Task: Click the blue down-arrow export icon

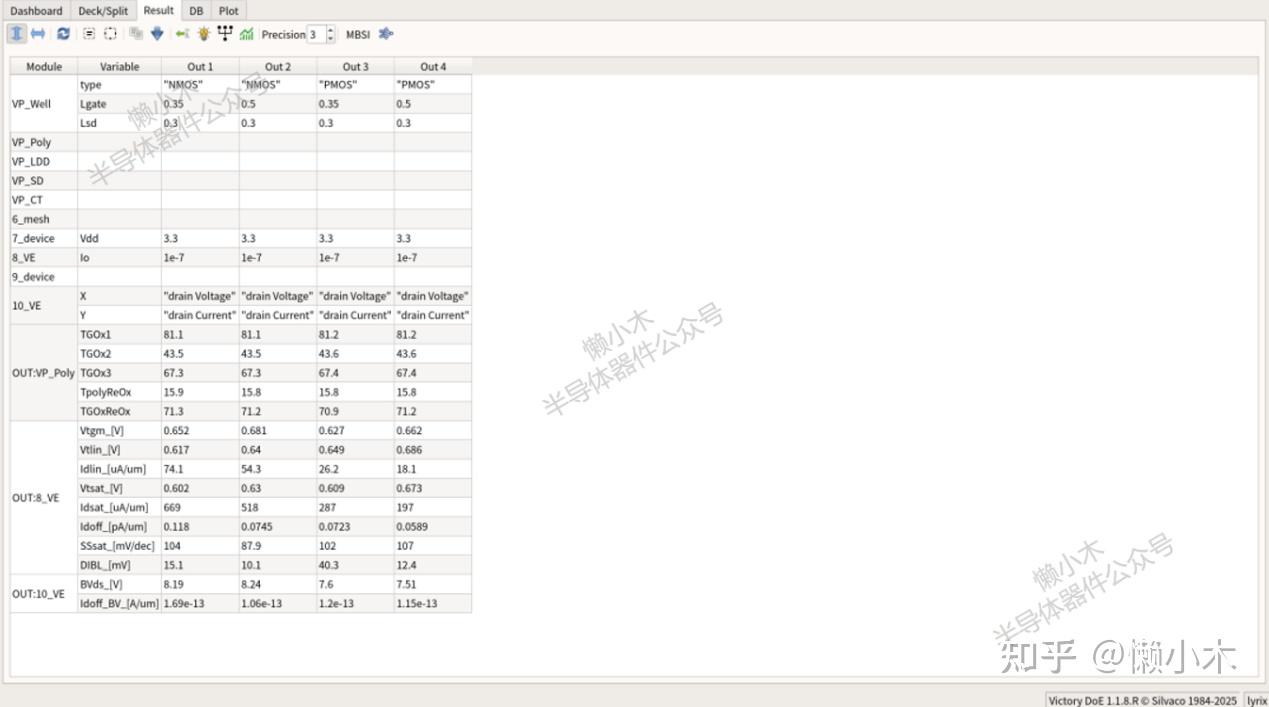Action: [x=156, y=33]
